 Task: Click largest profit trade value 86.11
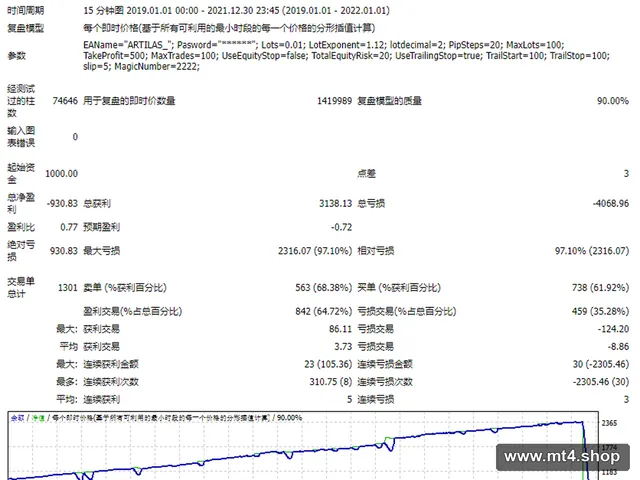(x=340, y=329)
